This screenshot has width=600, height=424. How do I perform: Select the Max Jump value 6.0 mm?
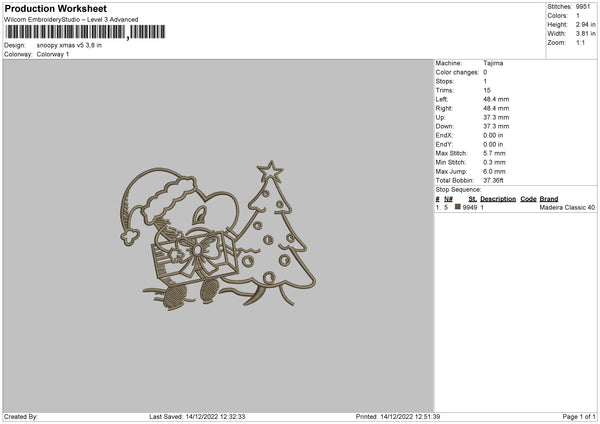tap(494, 171)
